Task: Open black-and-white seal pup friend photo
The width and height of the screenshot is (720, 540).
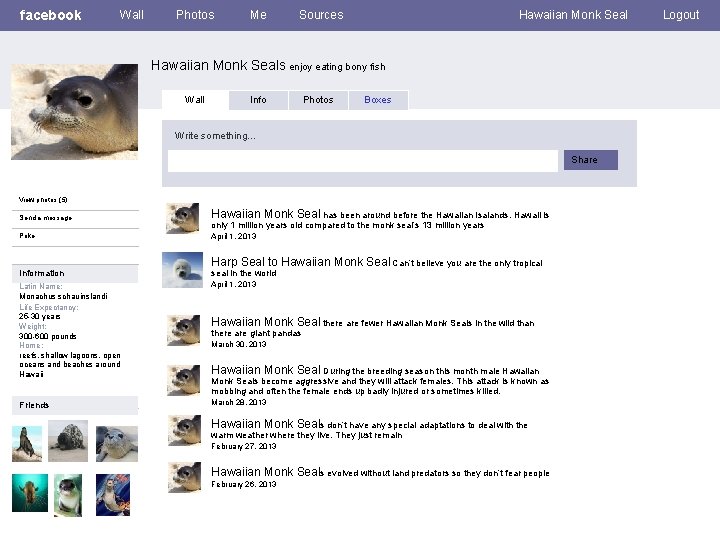Action: tap(68, 495)
